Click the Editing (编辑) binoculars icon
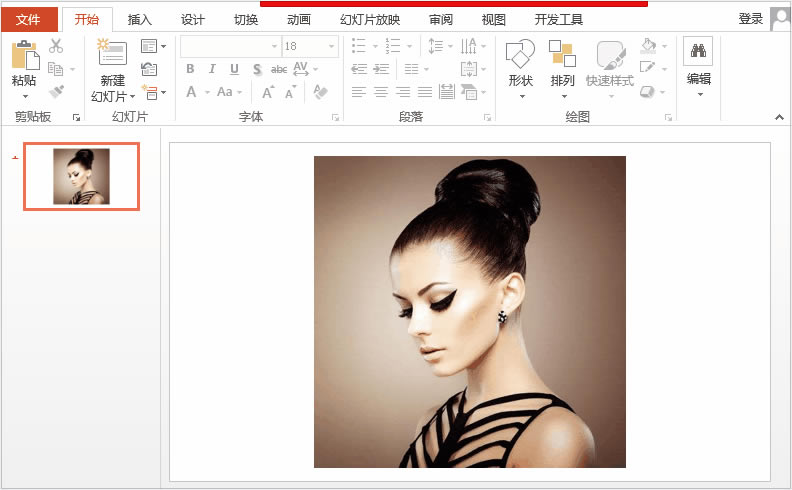Image resolution: width=792 pixels, height=490 pixels. click(x=698, y=52)
